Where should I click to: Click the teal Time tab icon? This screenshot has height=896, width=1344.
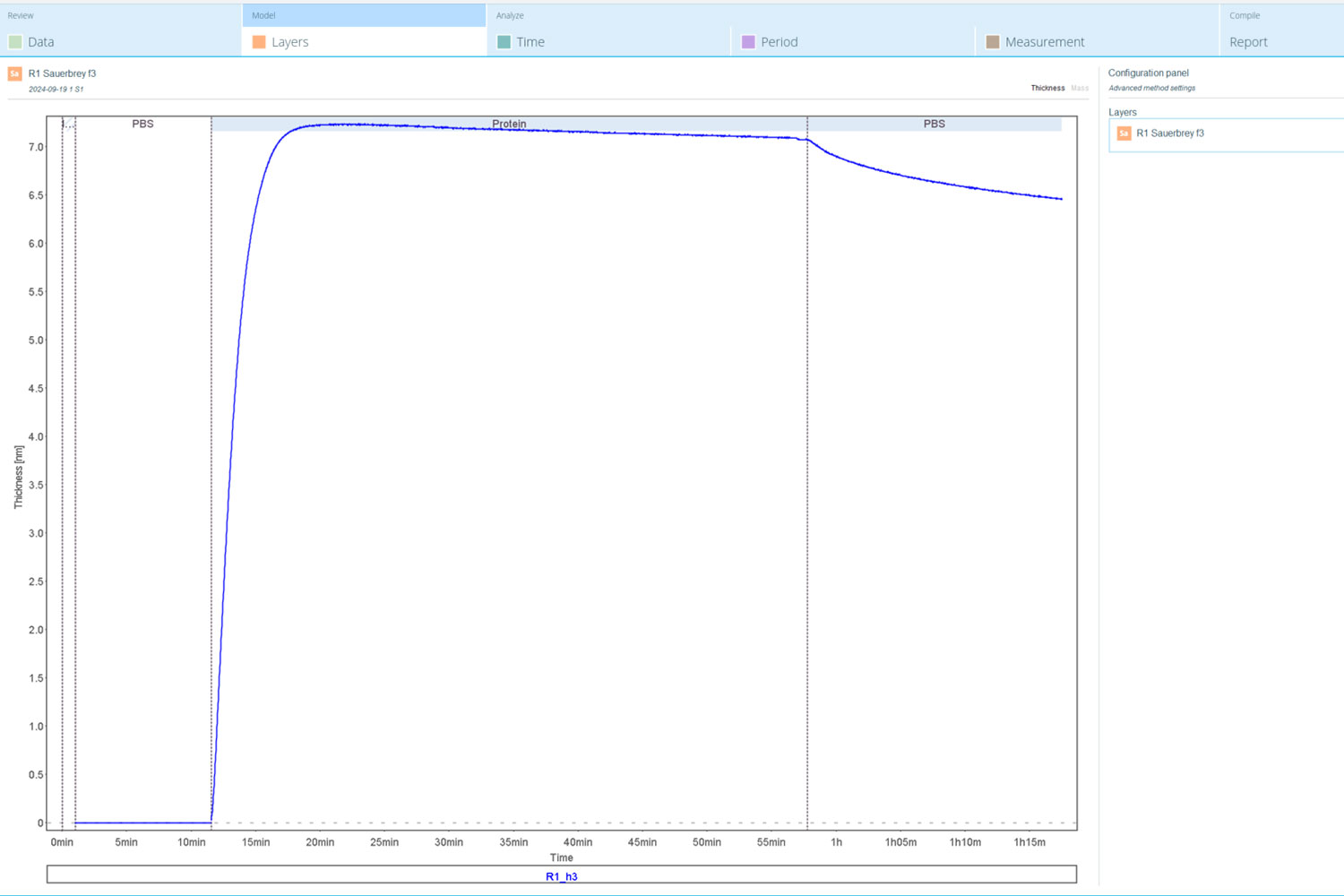pyautogui.click(x=504, y=42)
